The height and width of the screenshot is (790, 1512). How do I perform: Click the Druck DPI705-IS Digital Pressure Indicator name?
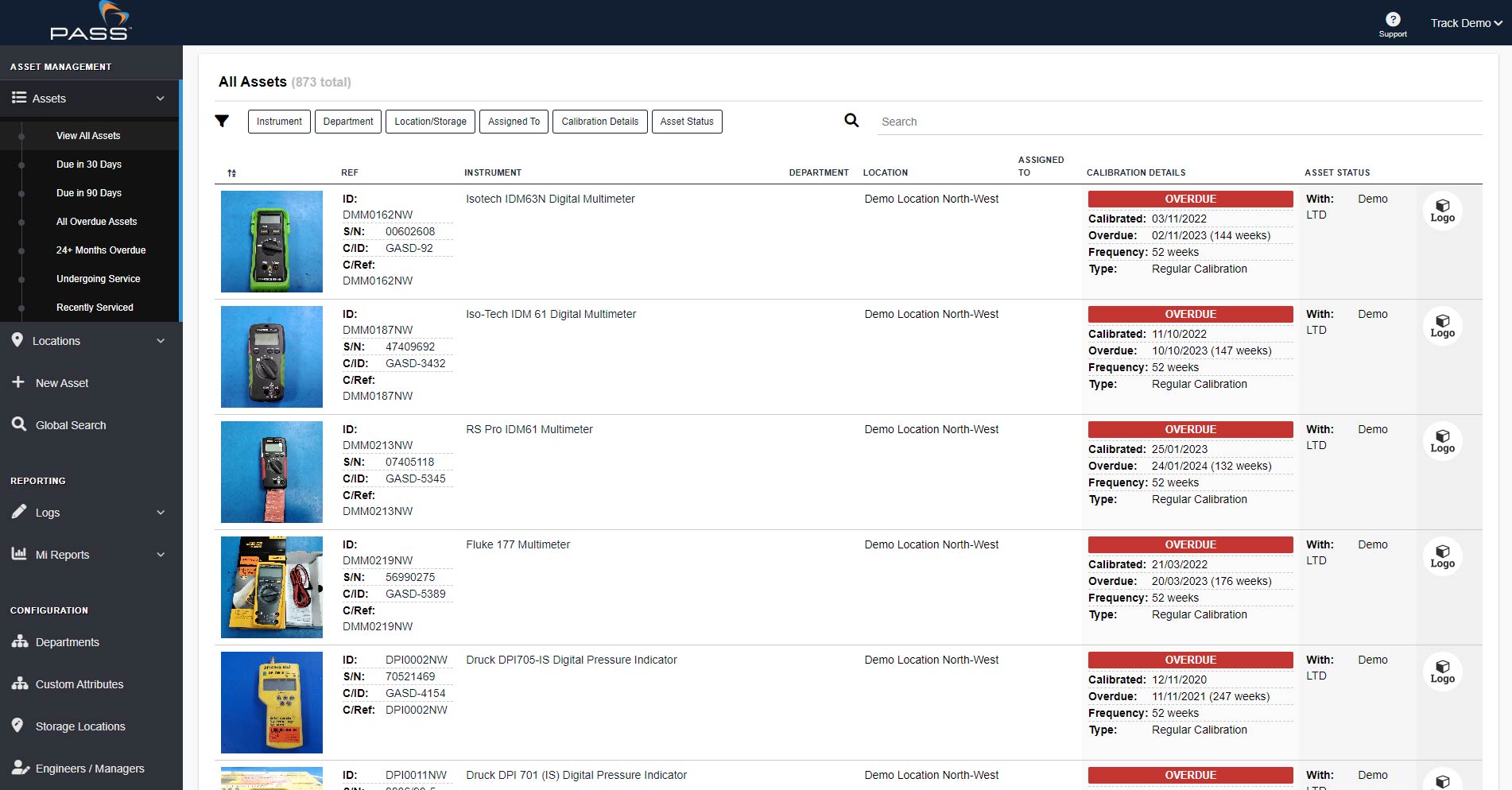pyautogui.click(x=572, y=660)
